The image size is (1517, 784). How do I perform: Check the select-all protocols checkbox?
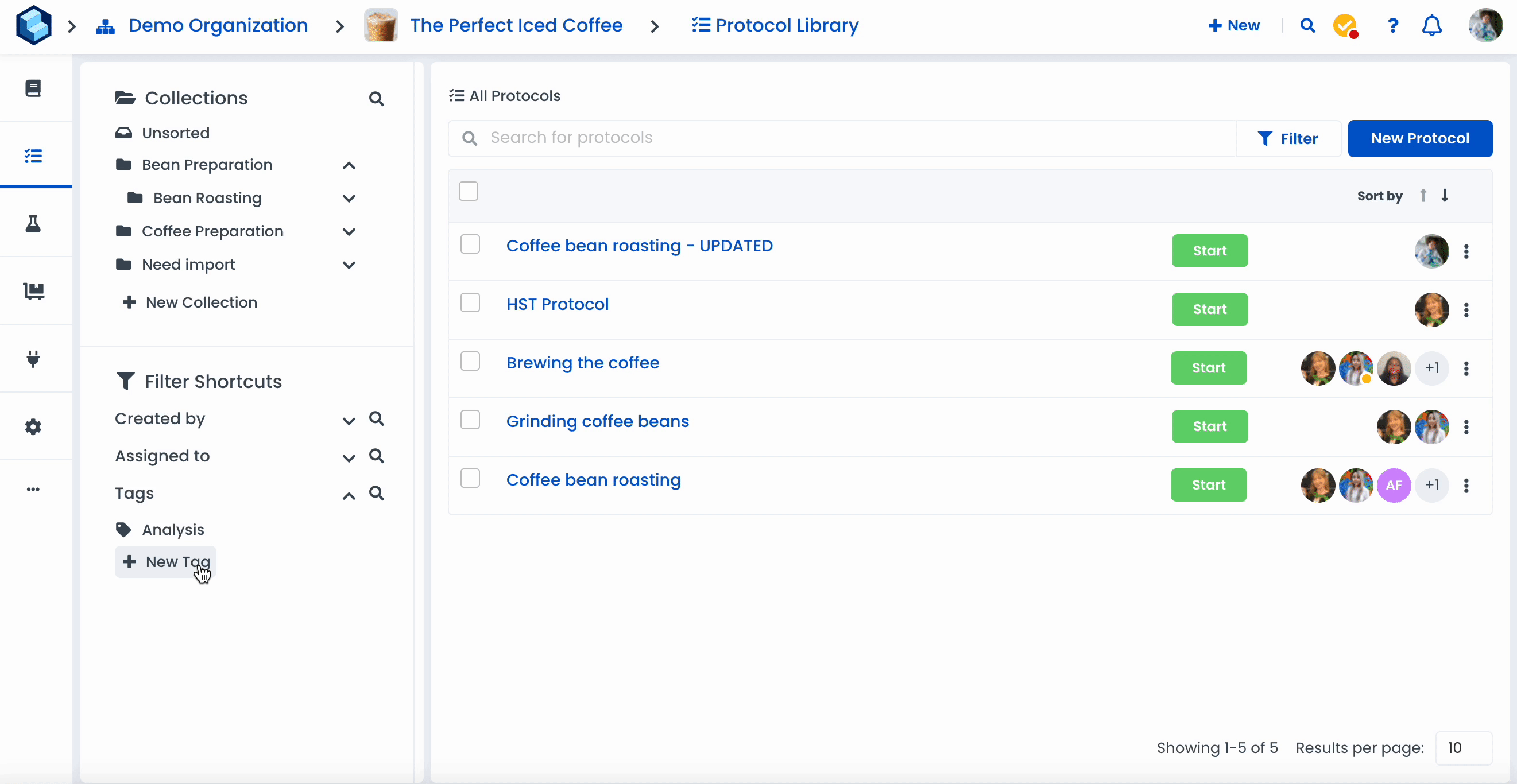coord(468,191)
